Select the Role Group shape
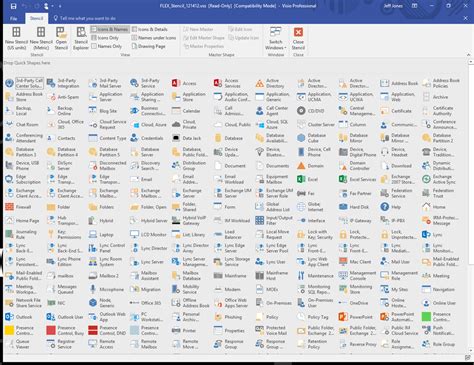 [x=437, y=344]
